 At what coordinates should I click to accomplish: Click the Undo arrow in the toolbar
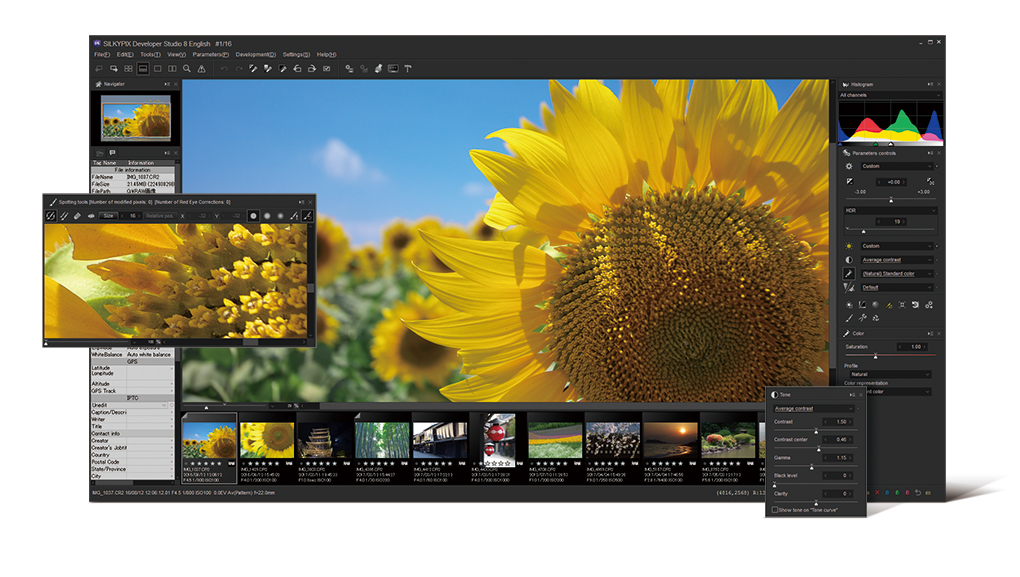click(223, 68)
